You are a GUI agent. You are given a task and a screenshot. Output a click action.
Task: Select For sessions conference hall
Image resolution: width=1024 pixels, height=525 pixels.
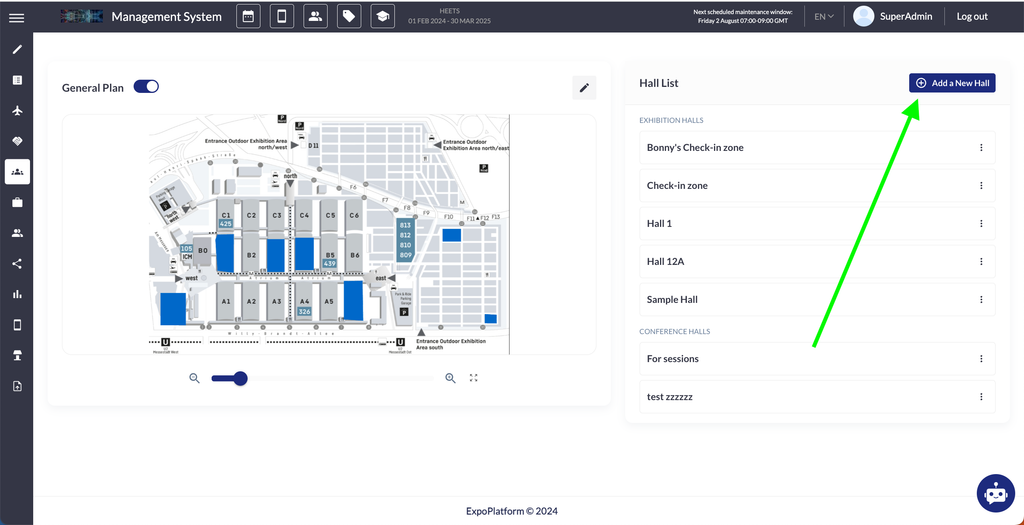coord(673,359)
